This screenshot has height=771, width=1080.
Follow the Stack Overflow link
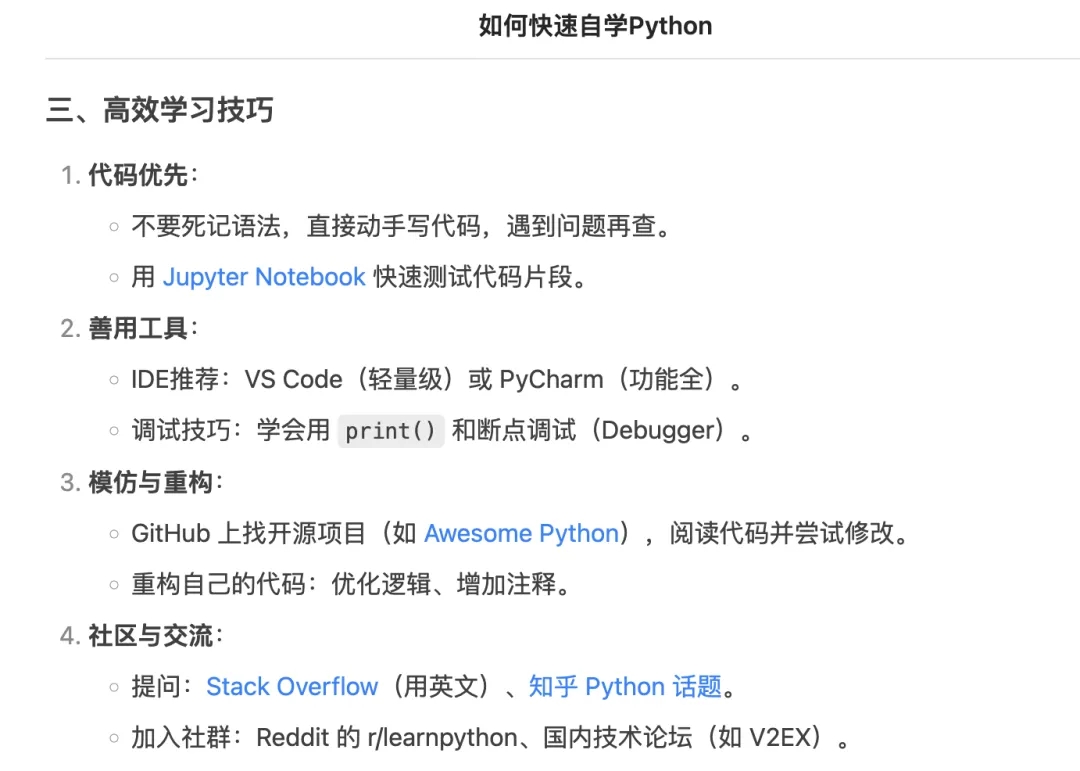point(292,687)
